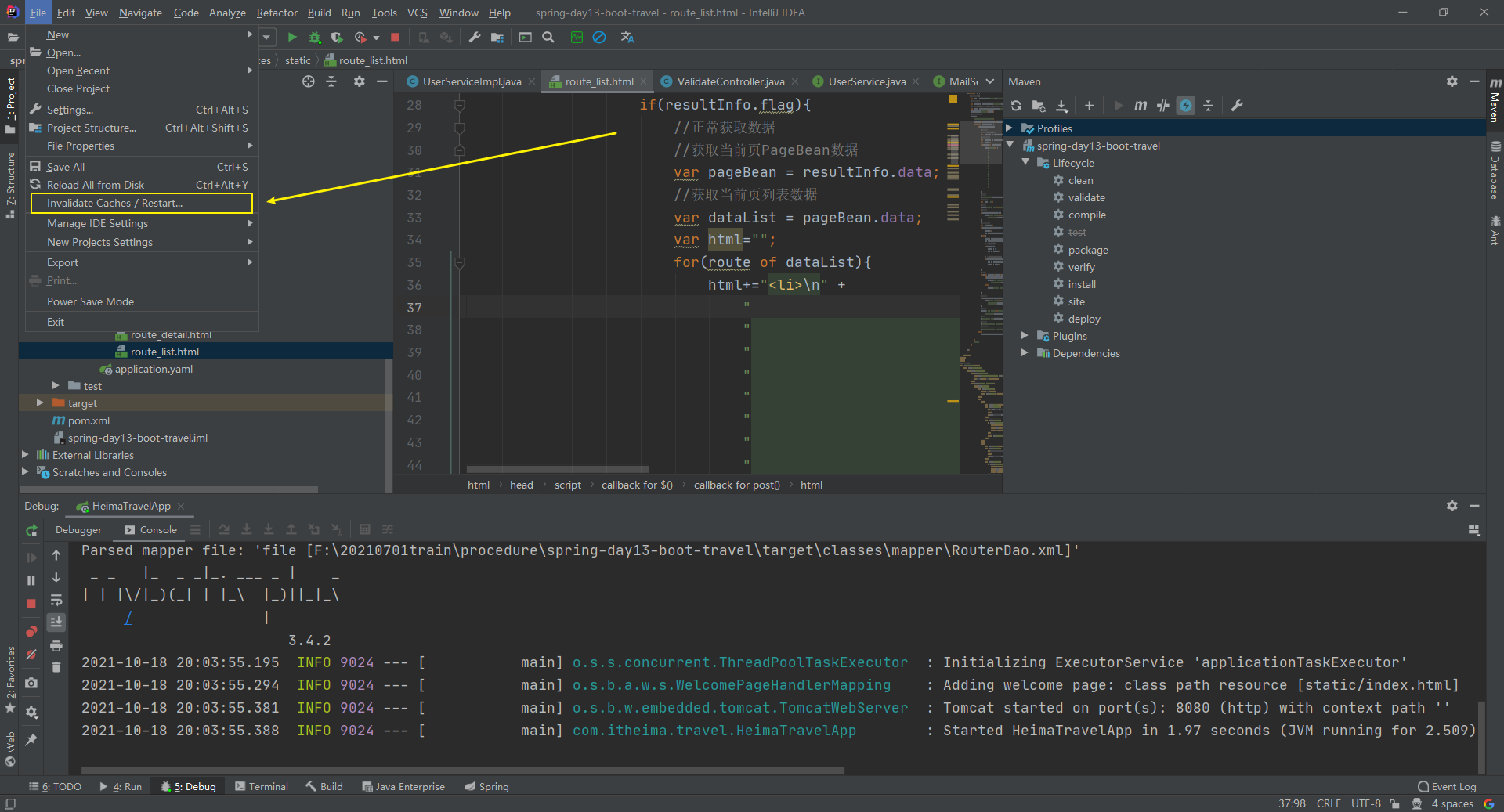Show hidden editor tabs dropdown

pos(990,81)
